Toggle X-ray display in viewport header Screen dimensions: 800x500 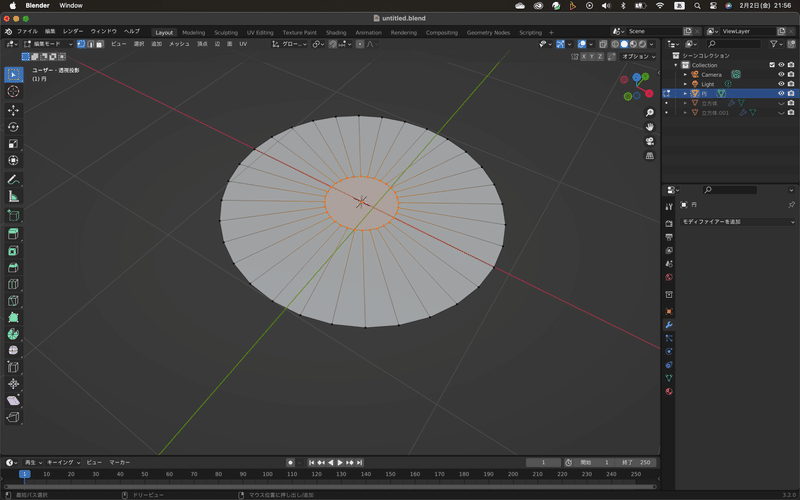pos(603,44)
